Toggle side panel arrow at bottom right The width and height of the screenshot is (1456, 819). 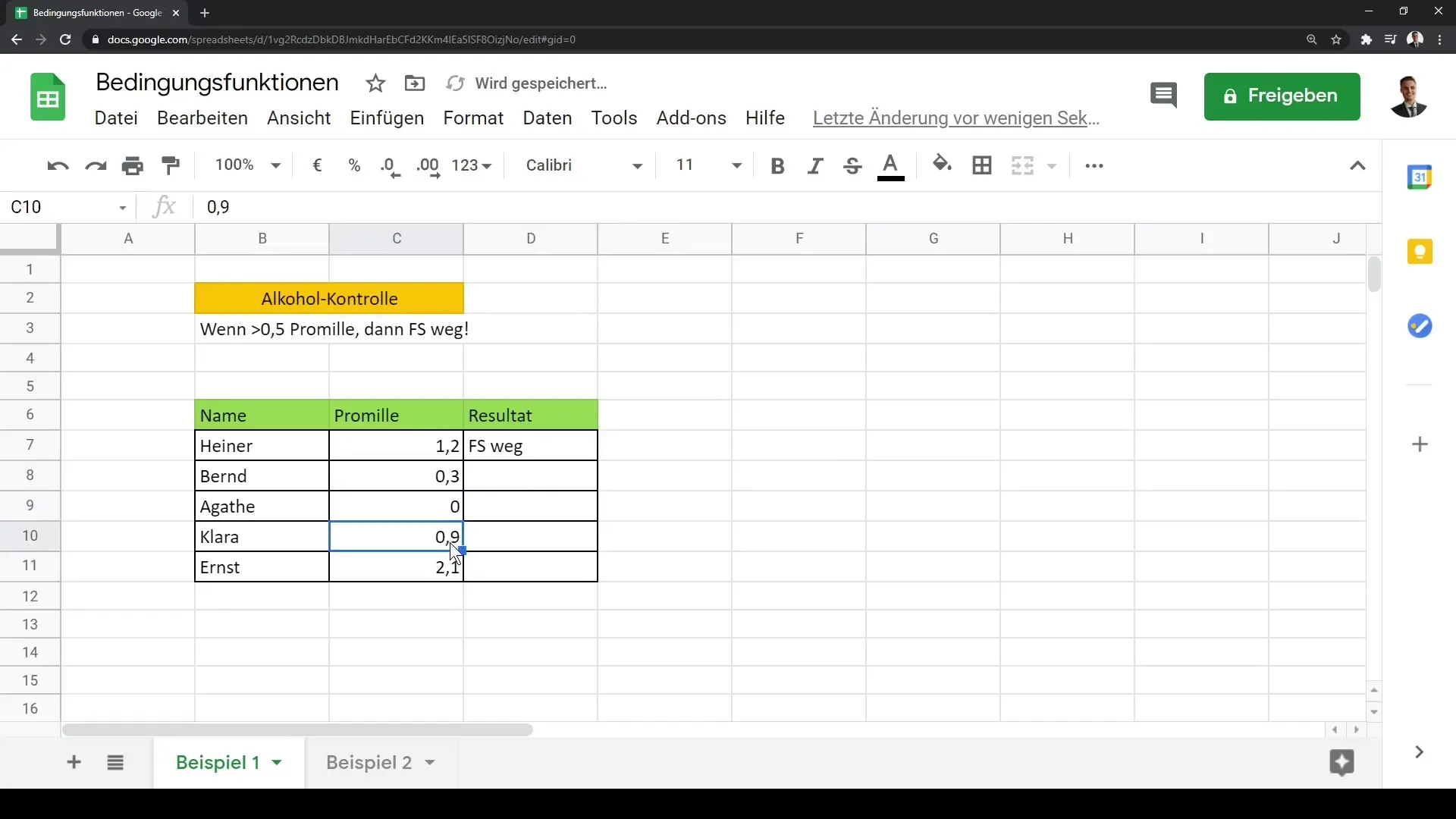[x=1419, y=752]
